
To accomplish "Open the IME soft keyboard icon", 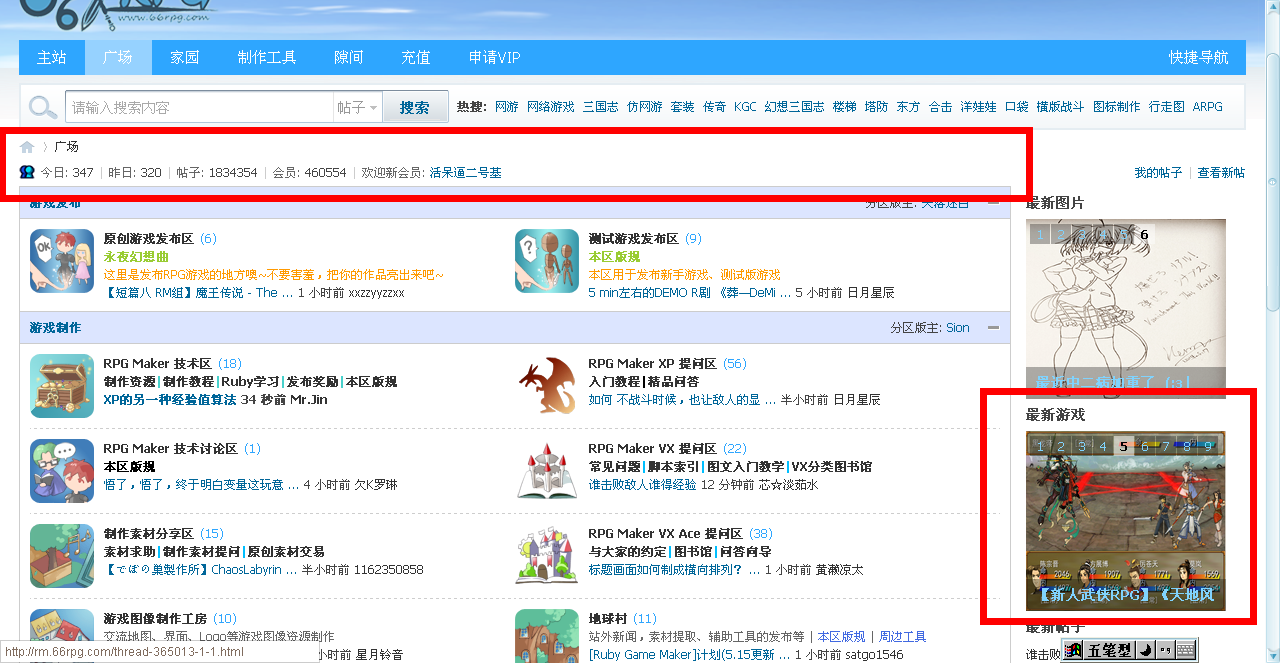I will coord(1186,651).
